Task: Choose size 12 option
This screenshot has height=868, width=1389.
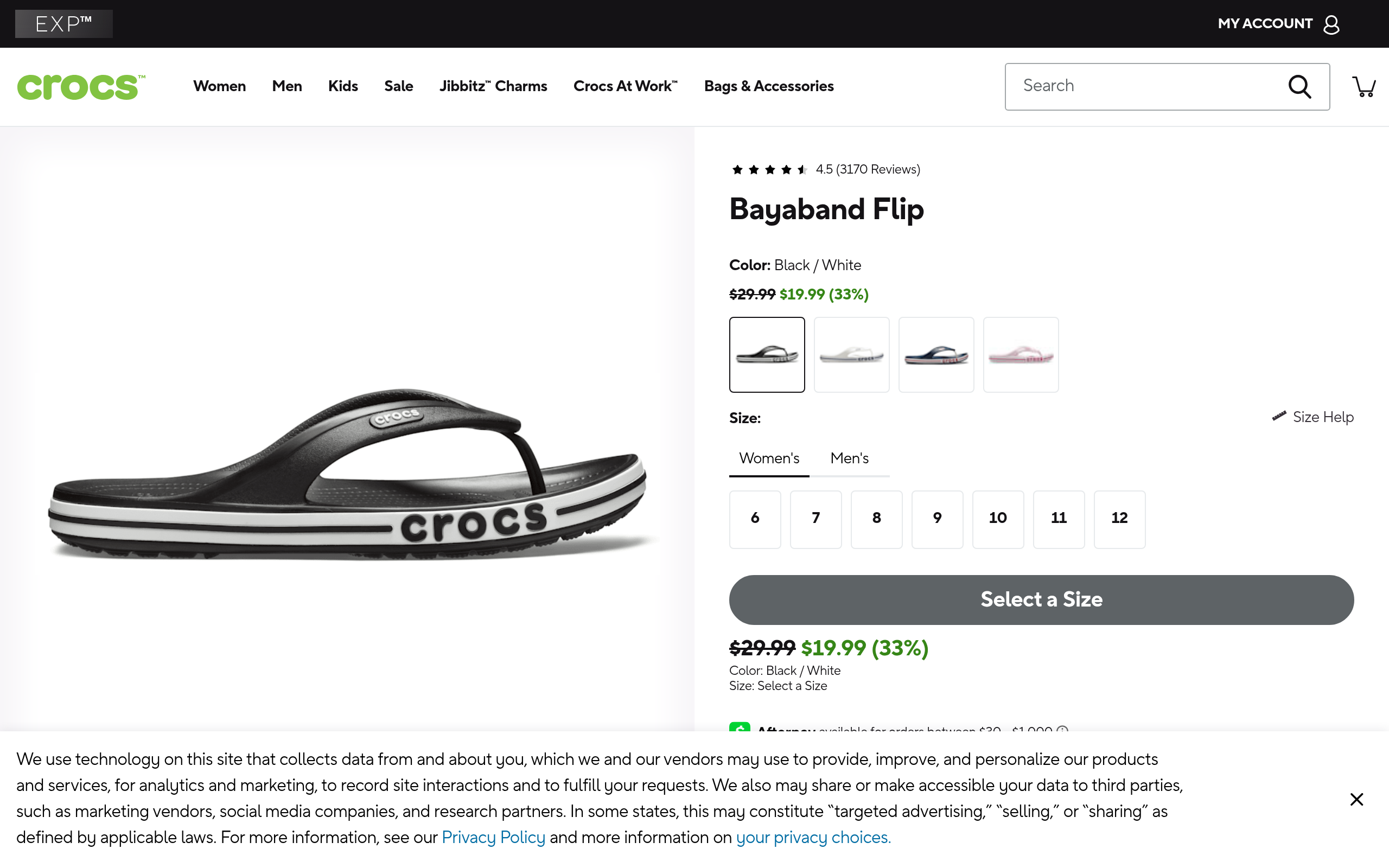Action: (x=1119, y=519)
